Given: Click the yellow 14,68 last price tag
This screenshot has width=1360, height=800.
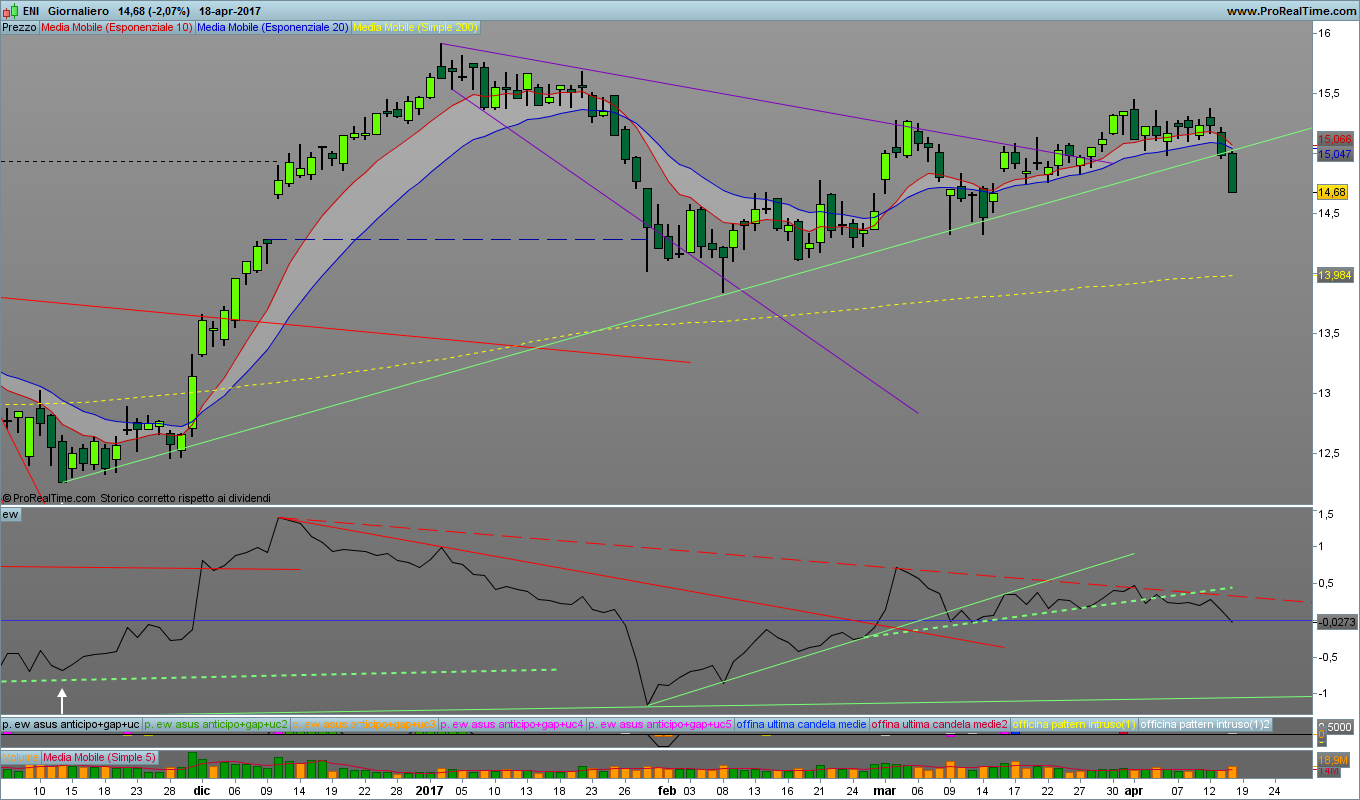Looking at the screenshot, I should 1332,192.
